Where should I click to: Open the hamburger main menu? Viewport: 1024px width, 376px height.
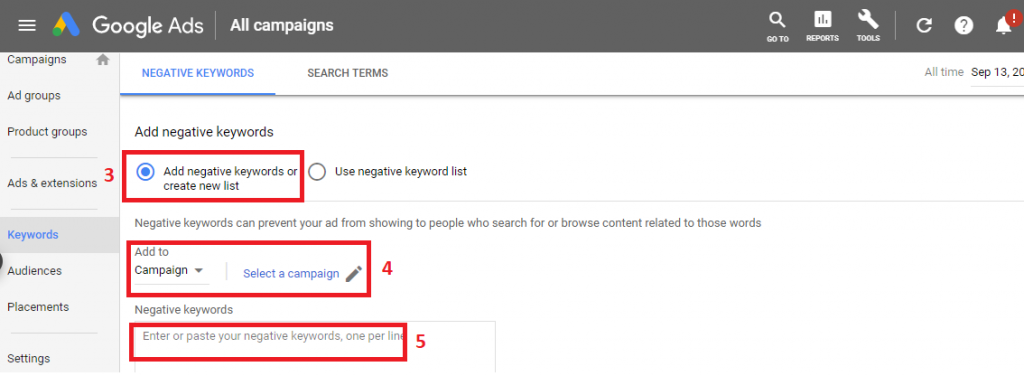(27, 25)
